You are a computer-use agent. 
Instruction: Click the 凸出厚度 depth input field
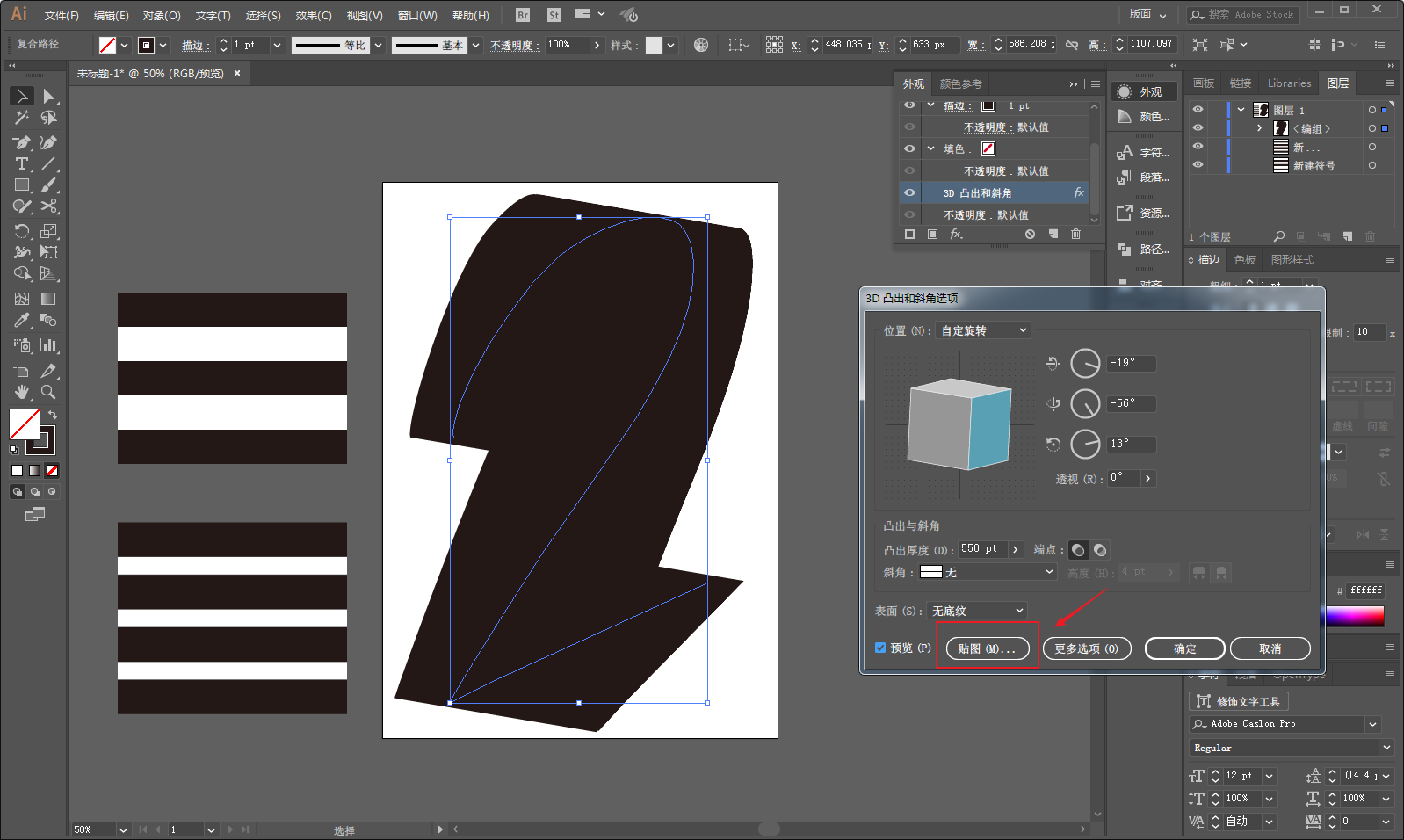click(981, 549)
